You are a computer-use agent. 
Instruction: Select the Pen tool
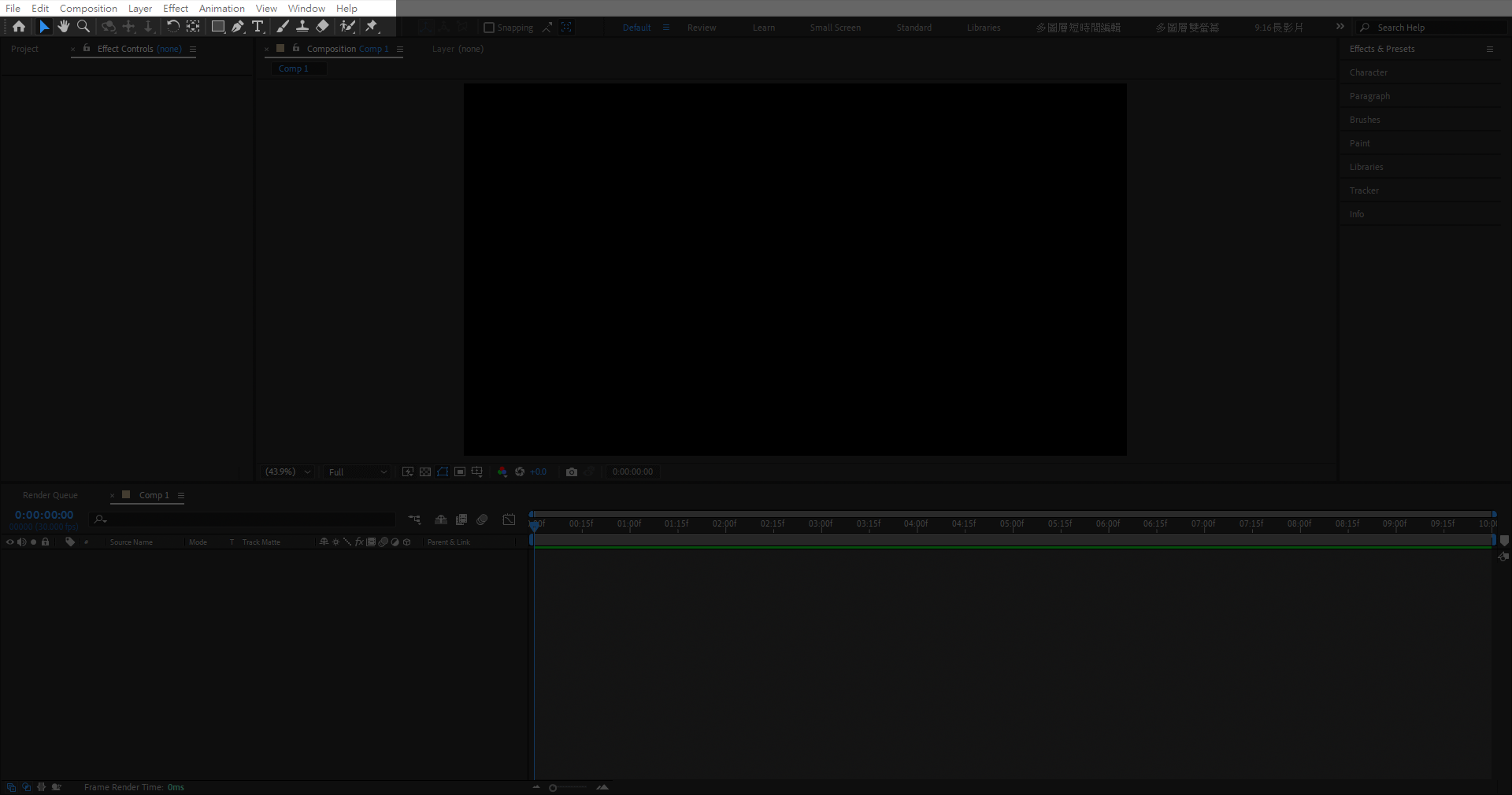(x=238, y=27)
